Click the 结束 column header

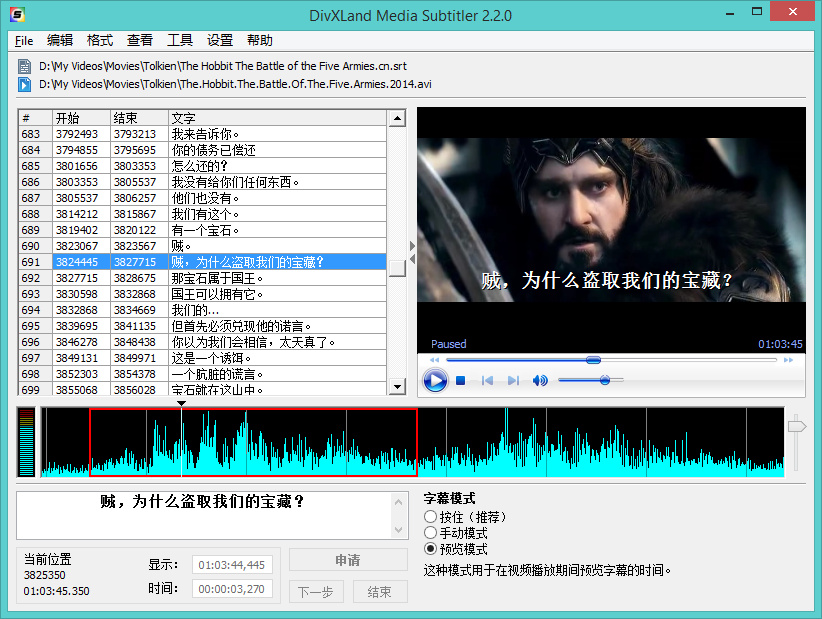[x=139, y=118]
